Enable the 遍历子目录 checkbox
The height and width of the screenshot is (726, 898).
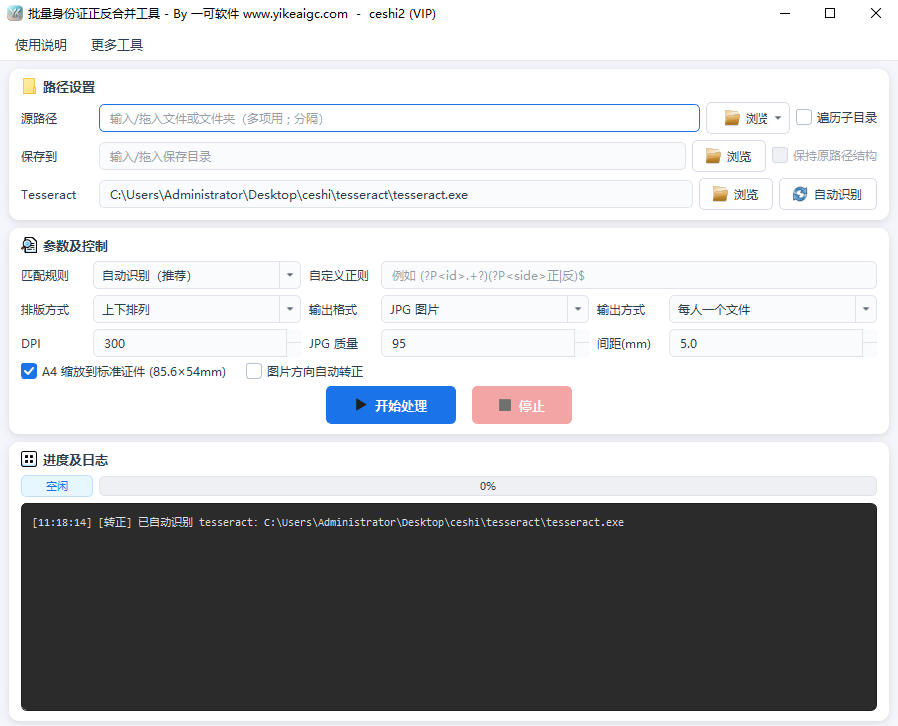click(x=804, y=117)
